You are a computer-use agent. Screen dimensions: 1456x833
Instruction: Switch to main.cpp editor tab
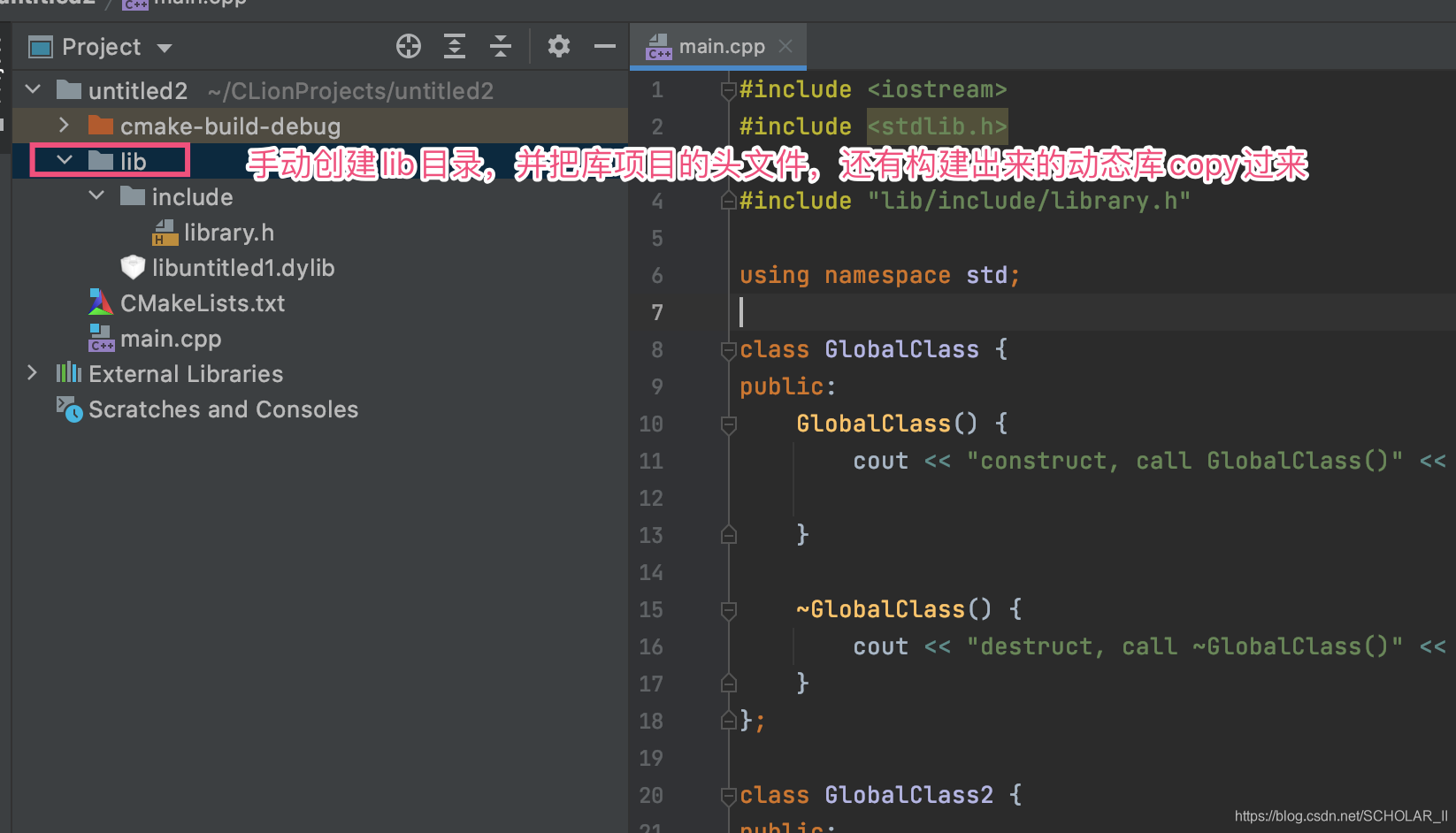718,47
